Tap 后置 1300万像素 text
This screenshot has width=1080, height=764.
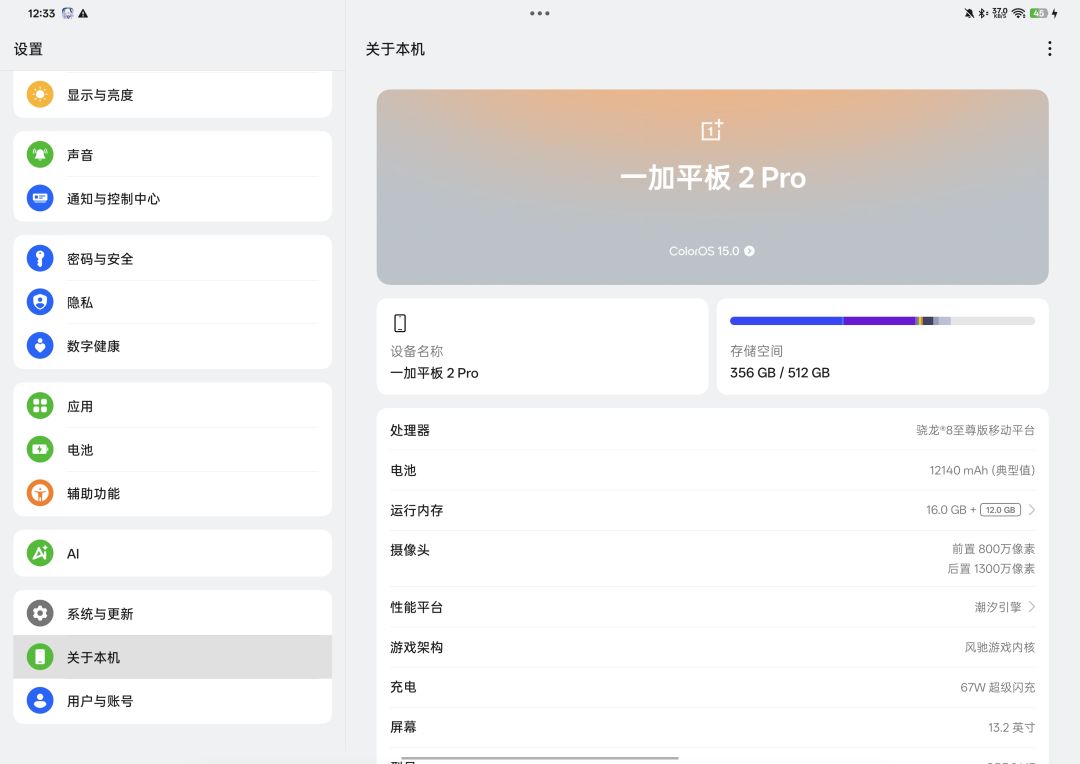coord(991,568)
